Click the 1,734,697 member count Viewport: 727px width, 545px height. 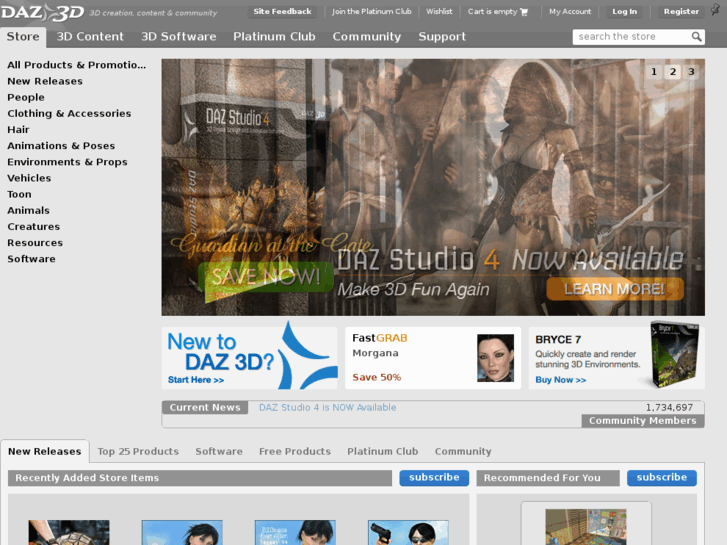pos(669,408)
